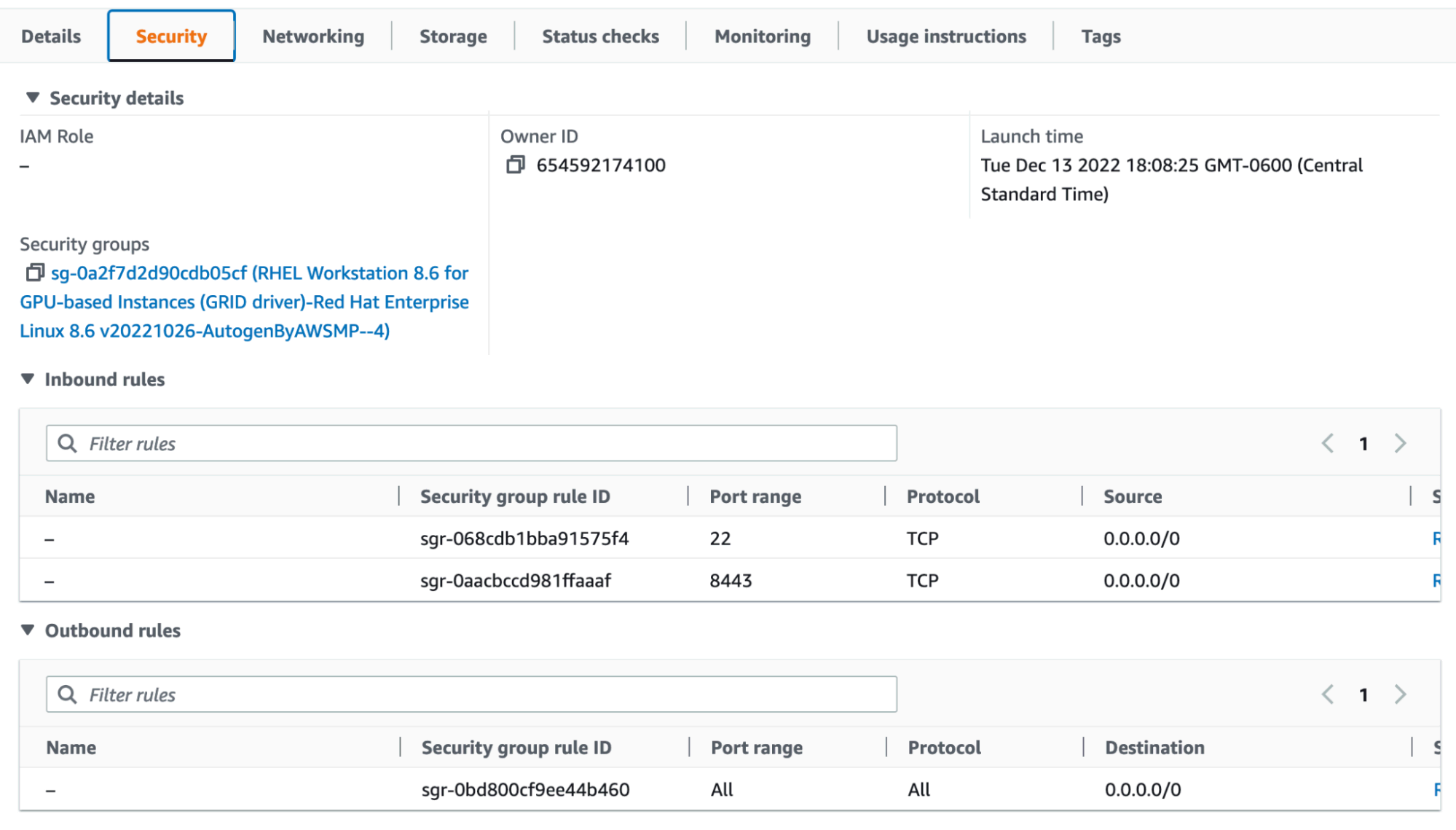Go to previous inbound rules page
Viewport: 1456px width, 830px height.
click(x=1327, y=443)
